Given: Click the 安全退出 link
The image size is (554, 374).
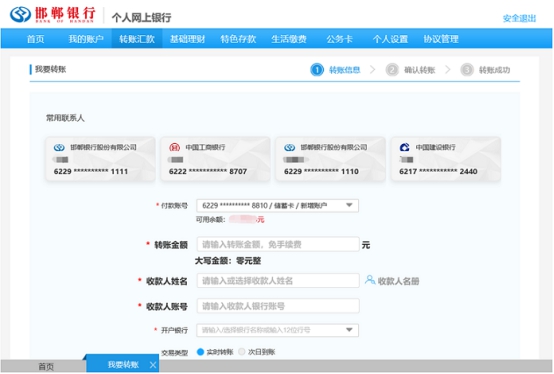Looking at the screenshot, I should 519,18.
